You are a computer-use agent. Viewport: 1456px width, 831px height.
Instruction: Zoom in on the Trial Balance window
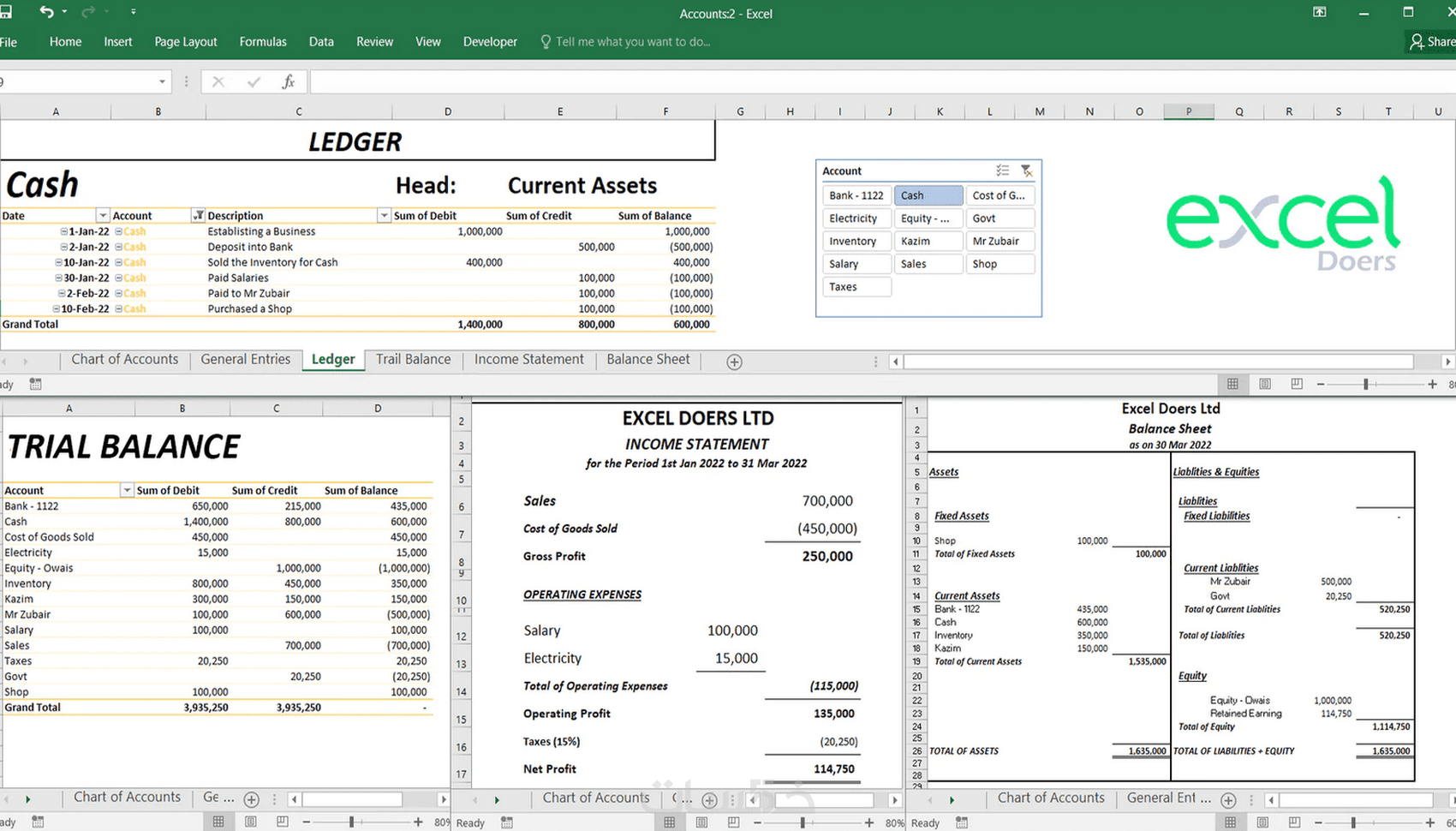click(418, 822)
